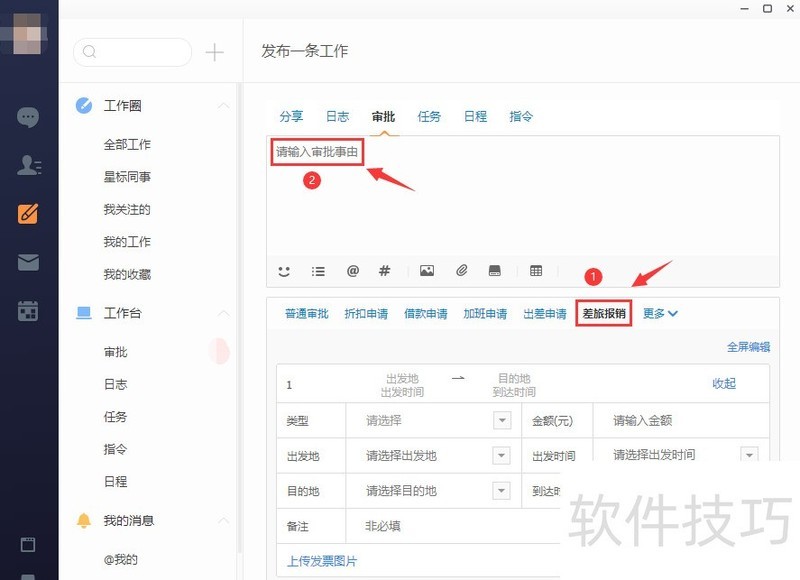This screenshot has height=580, width=800.
Task: Open the calendar icon in the sidebar
Action: pyautogui.click(x=28, y=310)
